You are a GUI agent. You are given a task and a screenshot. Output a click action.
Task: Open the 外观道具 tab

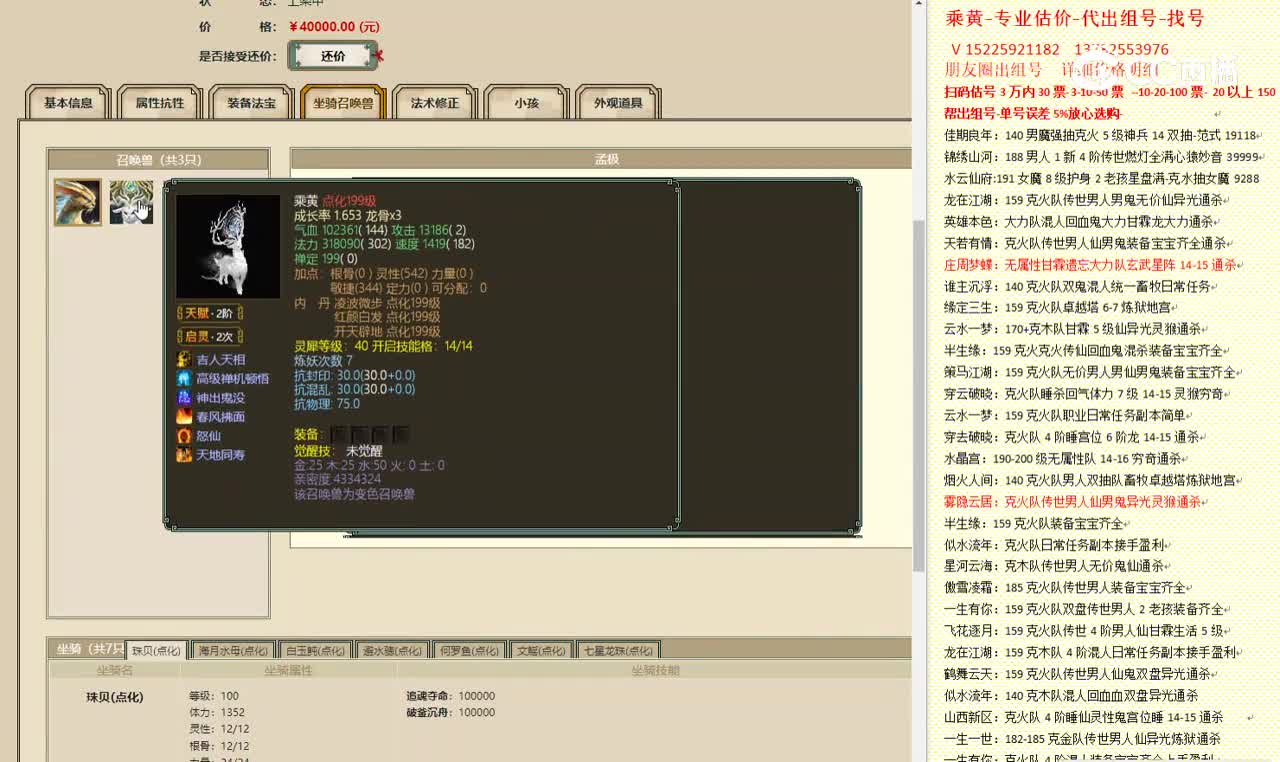click(x=618, y=103)
